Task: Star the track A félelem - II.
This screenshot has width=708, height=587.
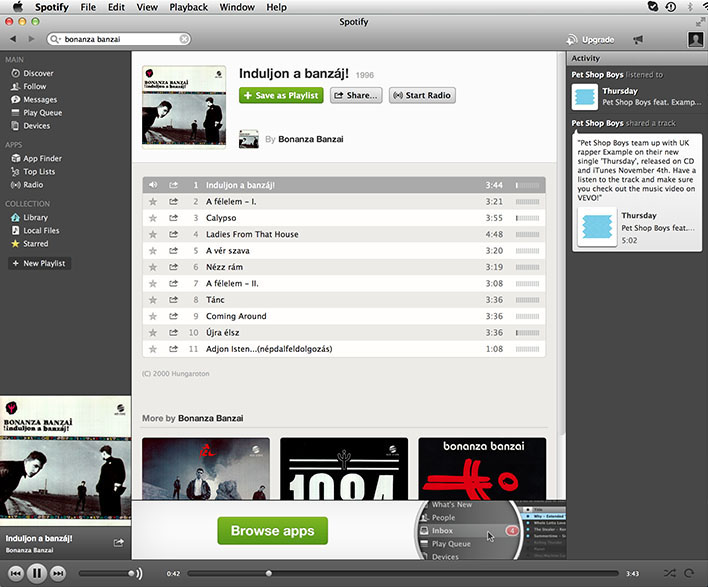Action: (153, 283)
